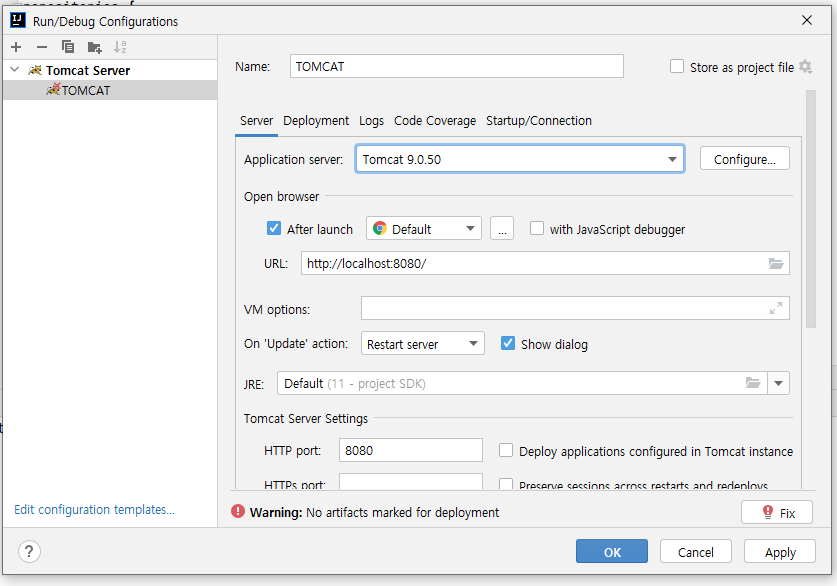The image size is (837, 586).
Task: Create new folder for configurations
Action: point(94,47)
